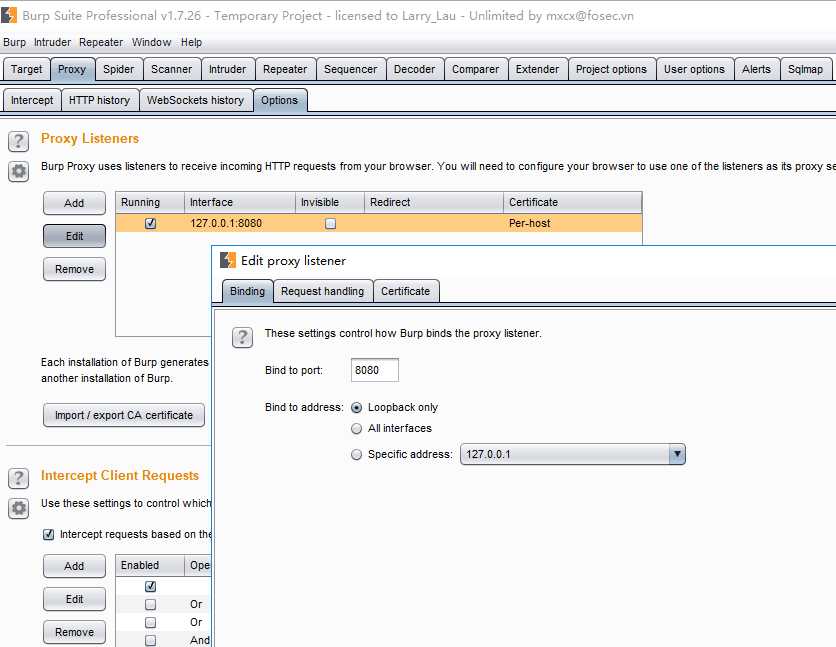Viewport: 836px width, 647px height.
Task: Open Proxy Listeners gear settings icon
Action: pyautogui.click(x=18, y=172)
